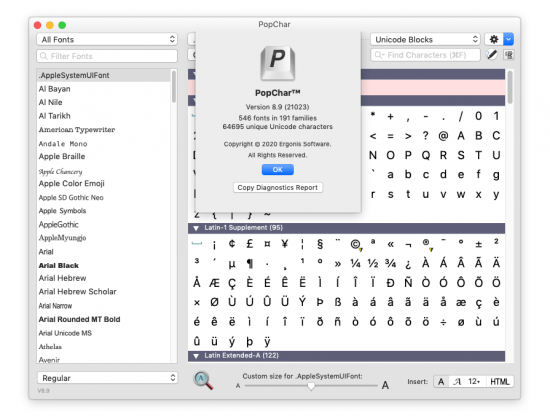Click the custom size slider handle
Viewport: 550px width, 416px height.
point(311,386)
